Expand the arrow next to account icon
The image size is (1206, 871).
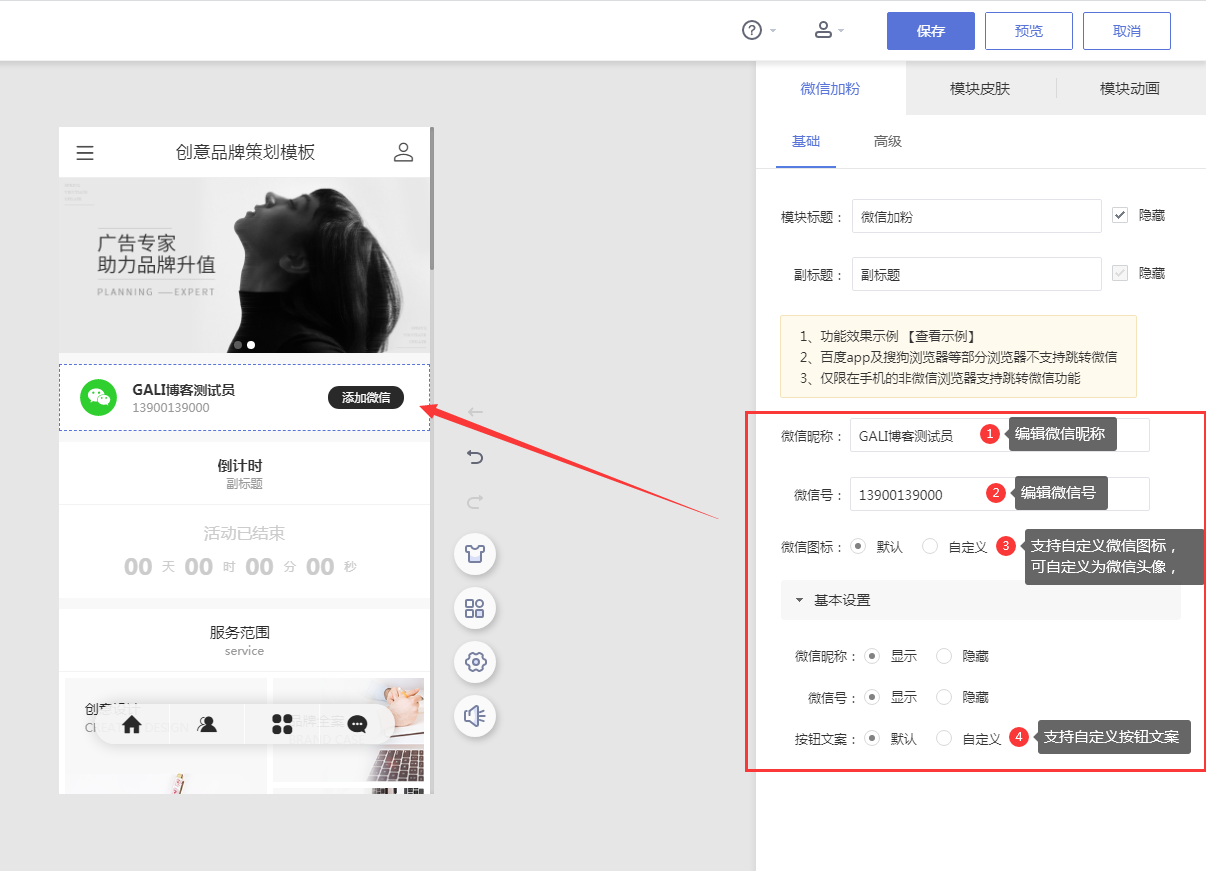click(841, 31)
